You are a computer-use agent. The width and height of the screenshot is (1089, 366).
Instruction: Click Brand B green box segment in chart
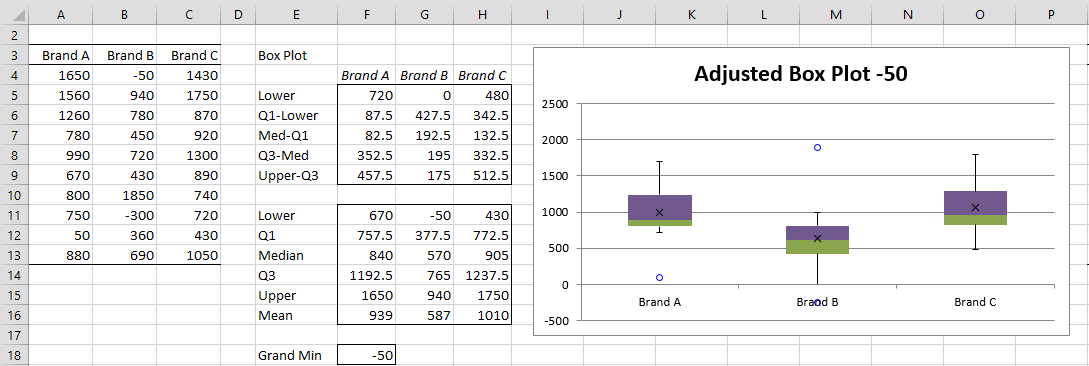[x=817, y=247]
